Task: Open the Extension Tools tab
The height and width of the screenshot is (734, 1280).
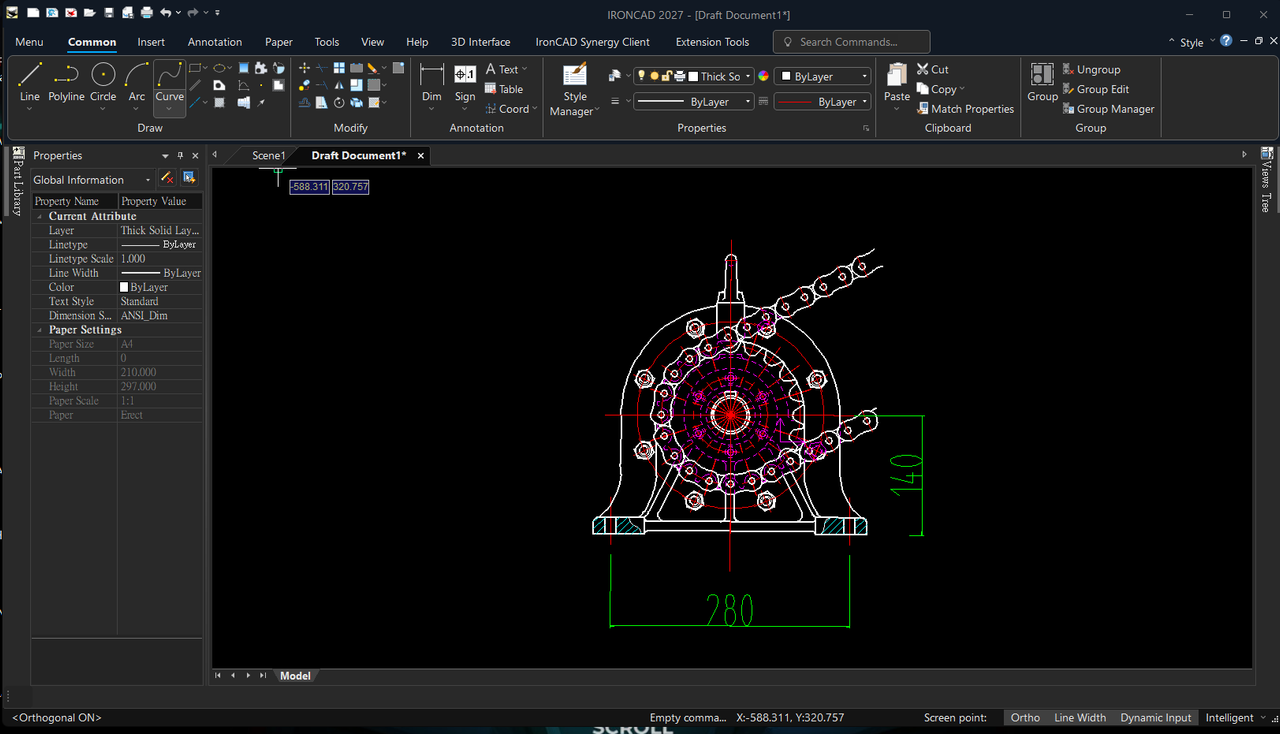Action: click(x=712, y=42)
